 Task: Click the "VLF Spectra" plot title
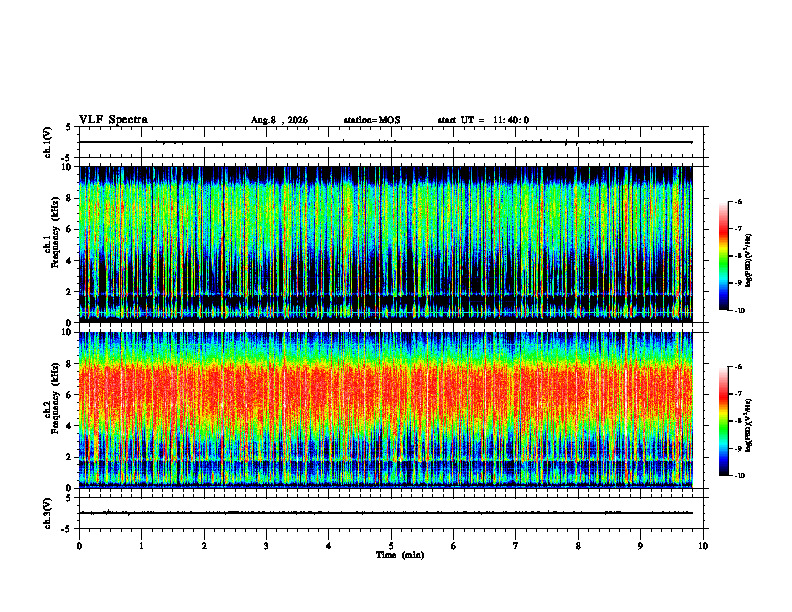pyautogui.click(x=113, y=120)
